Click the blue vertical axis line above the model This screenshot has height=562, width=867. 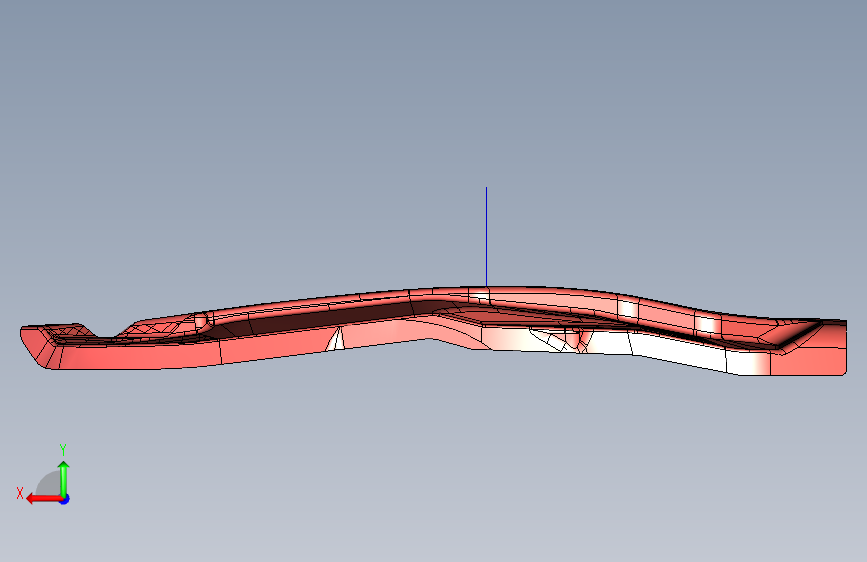coord(487,237)
